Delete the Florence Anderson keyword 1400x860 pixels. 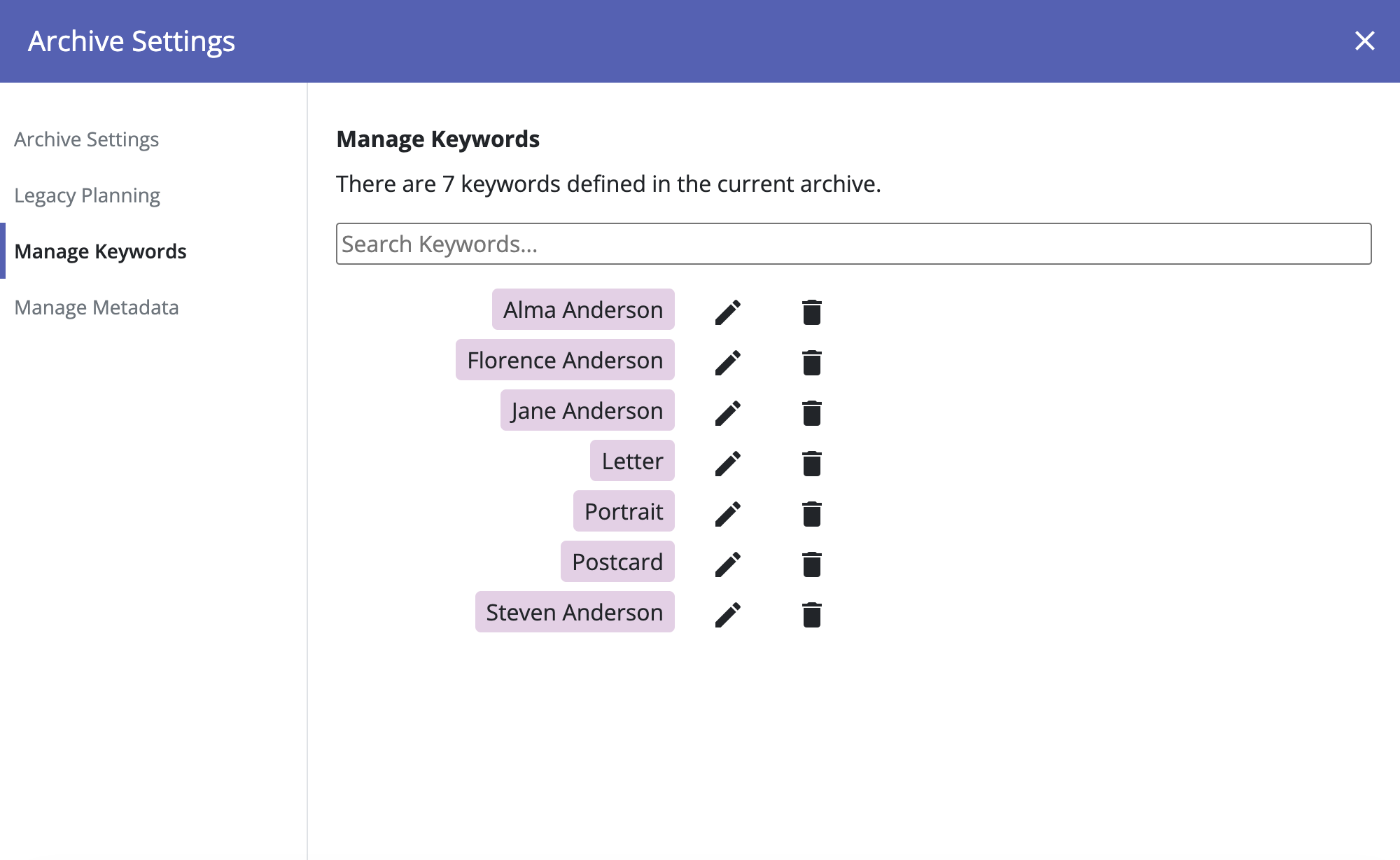point(811,363)
